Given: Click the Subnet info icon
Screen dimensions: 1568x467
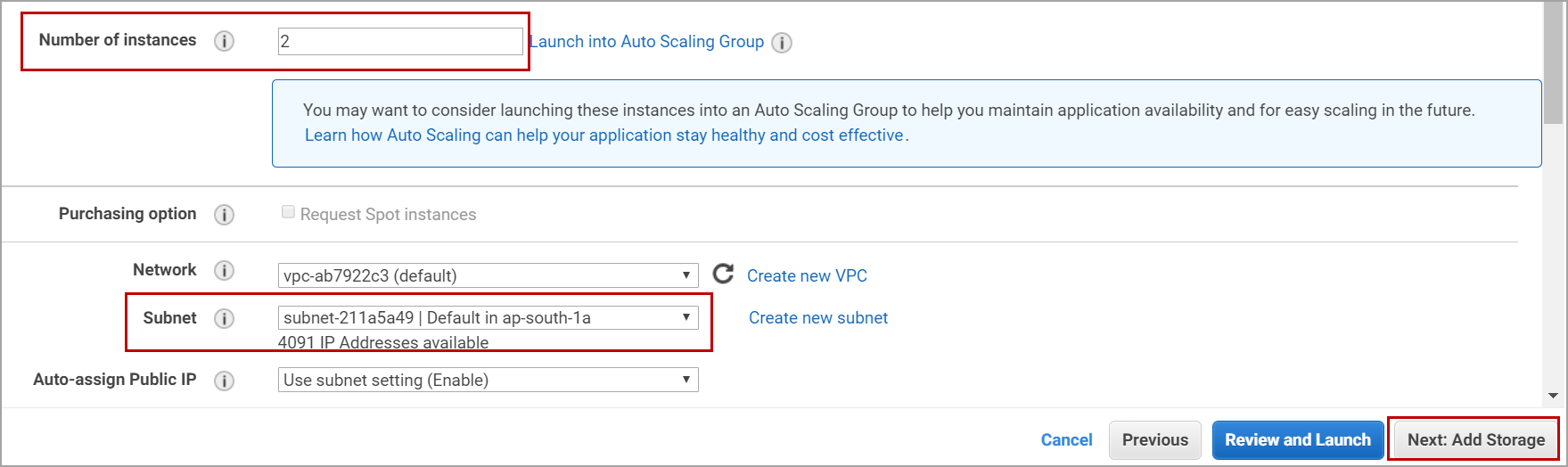Looking at the screenshot, I should [225, 318].
